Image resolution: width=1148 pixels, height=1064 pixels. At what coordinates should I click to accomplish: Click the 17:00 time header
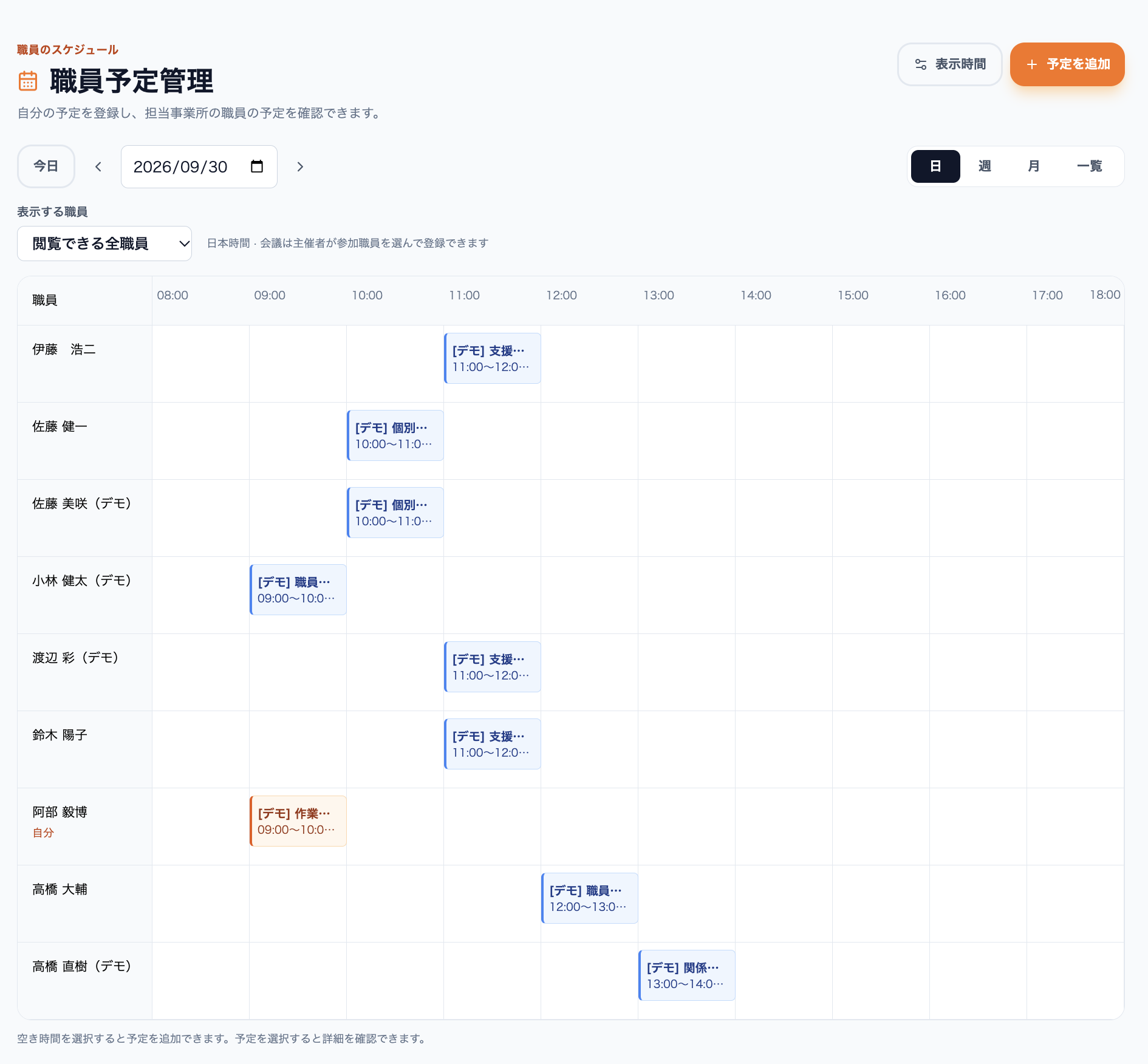[1047, 295]
